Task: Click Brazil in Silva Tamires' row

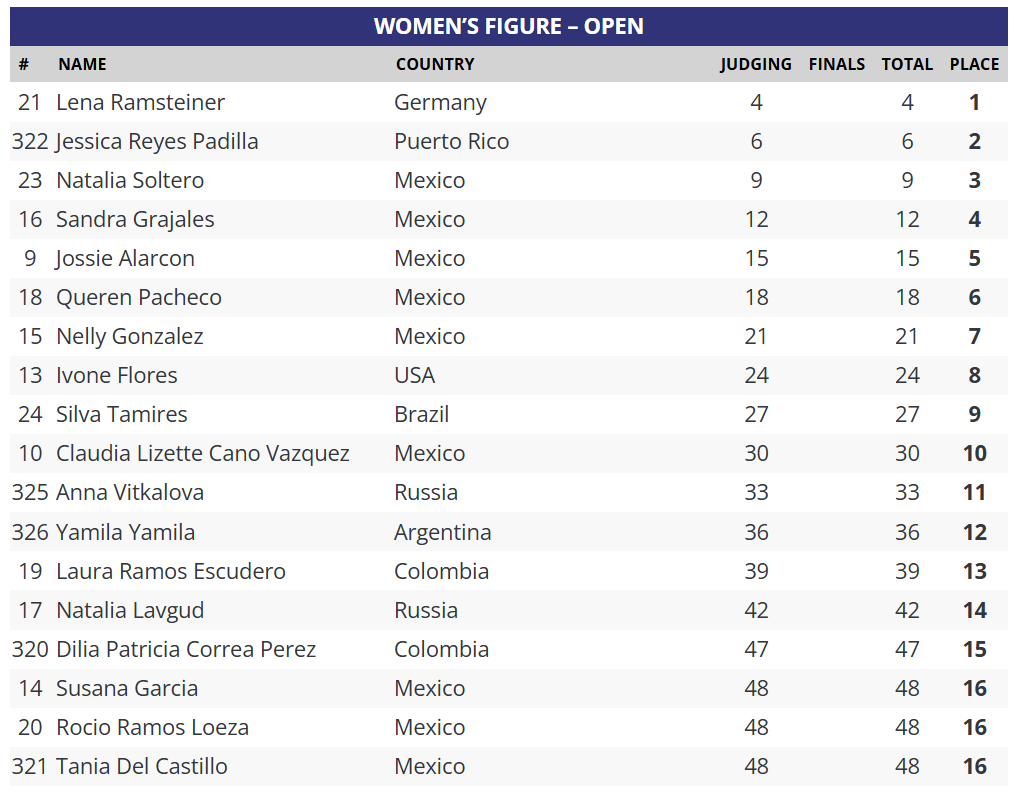Action: click(421, 414)
